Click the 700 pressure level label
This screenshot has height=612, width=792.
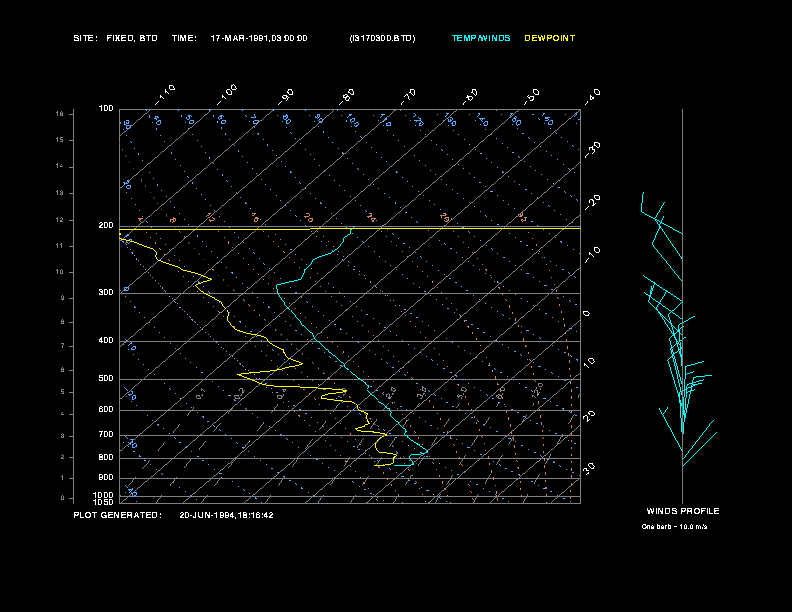pyautogui.click(x=106, y=435)
